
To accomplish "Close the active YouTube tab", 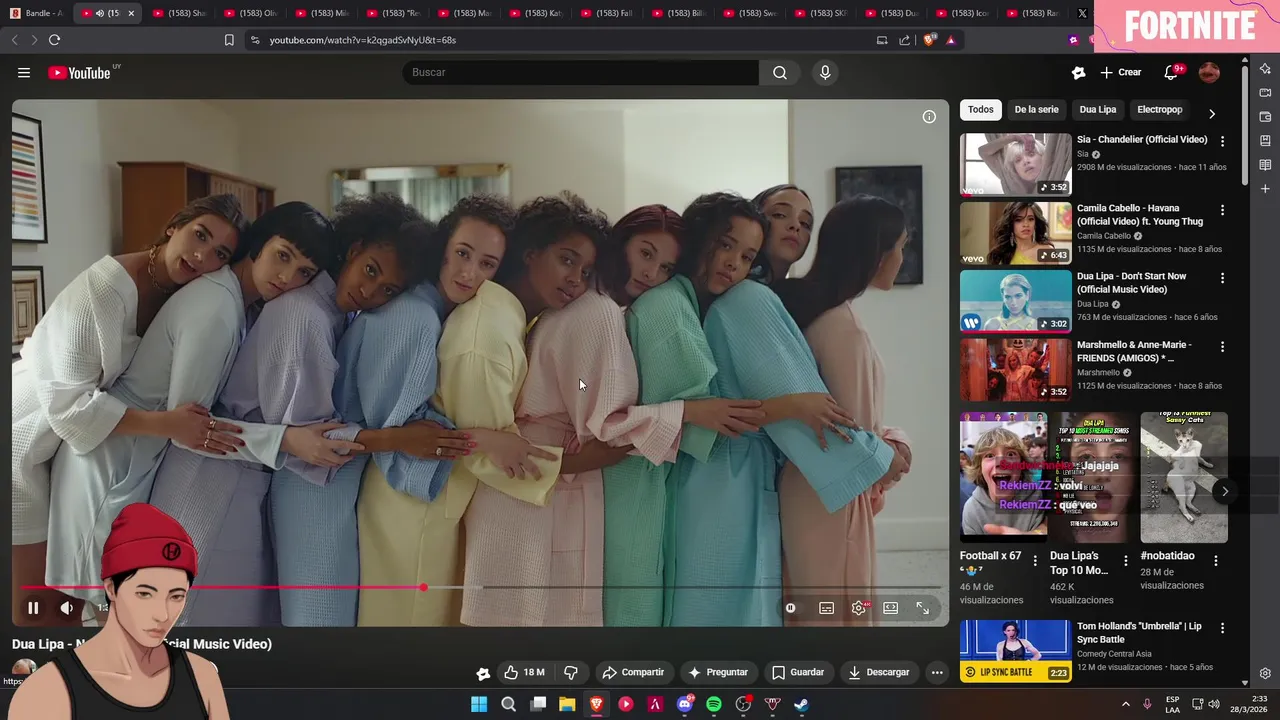I will 130,13.
